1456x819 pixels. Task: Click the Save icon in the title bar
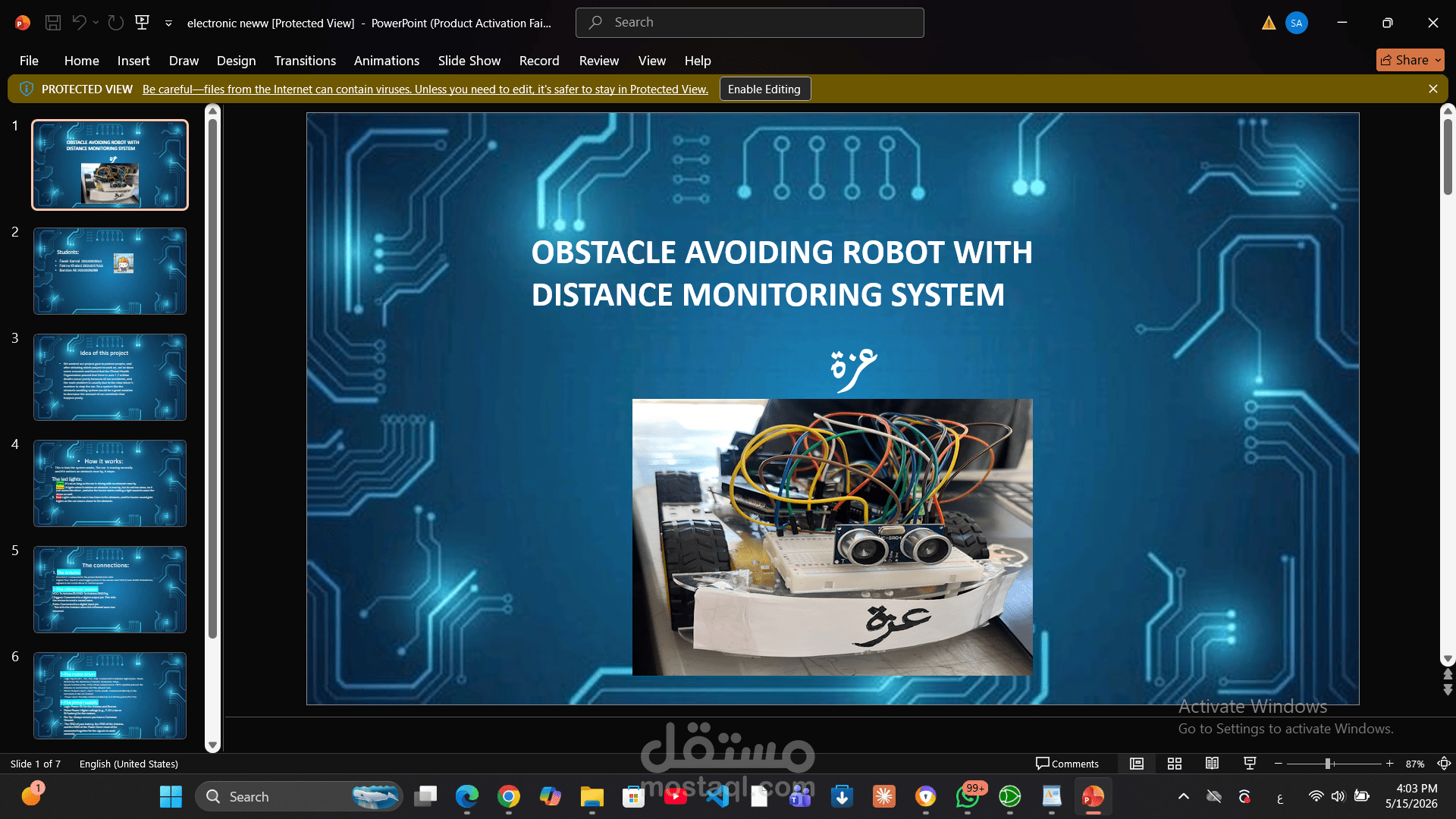(53, 23)
